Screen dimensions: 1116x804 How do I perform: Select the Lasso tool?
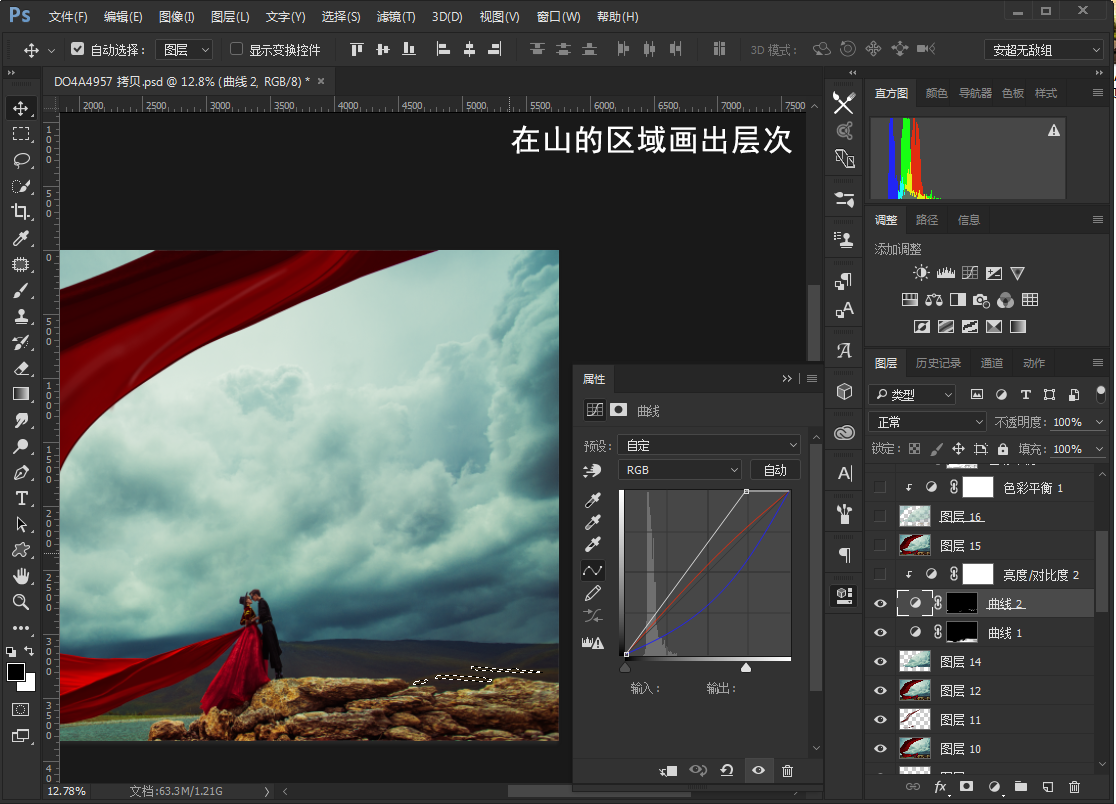(21, 160)
